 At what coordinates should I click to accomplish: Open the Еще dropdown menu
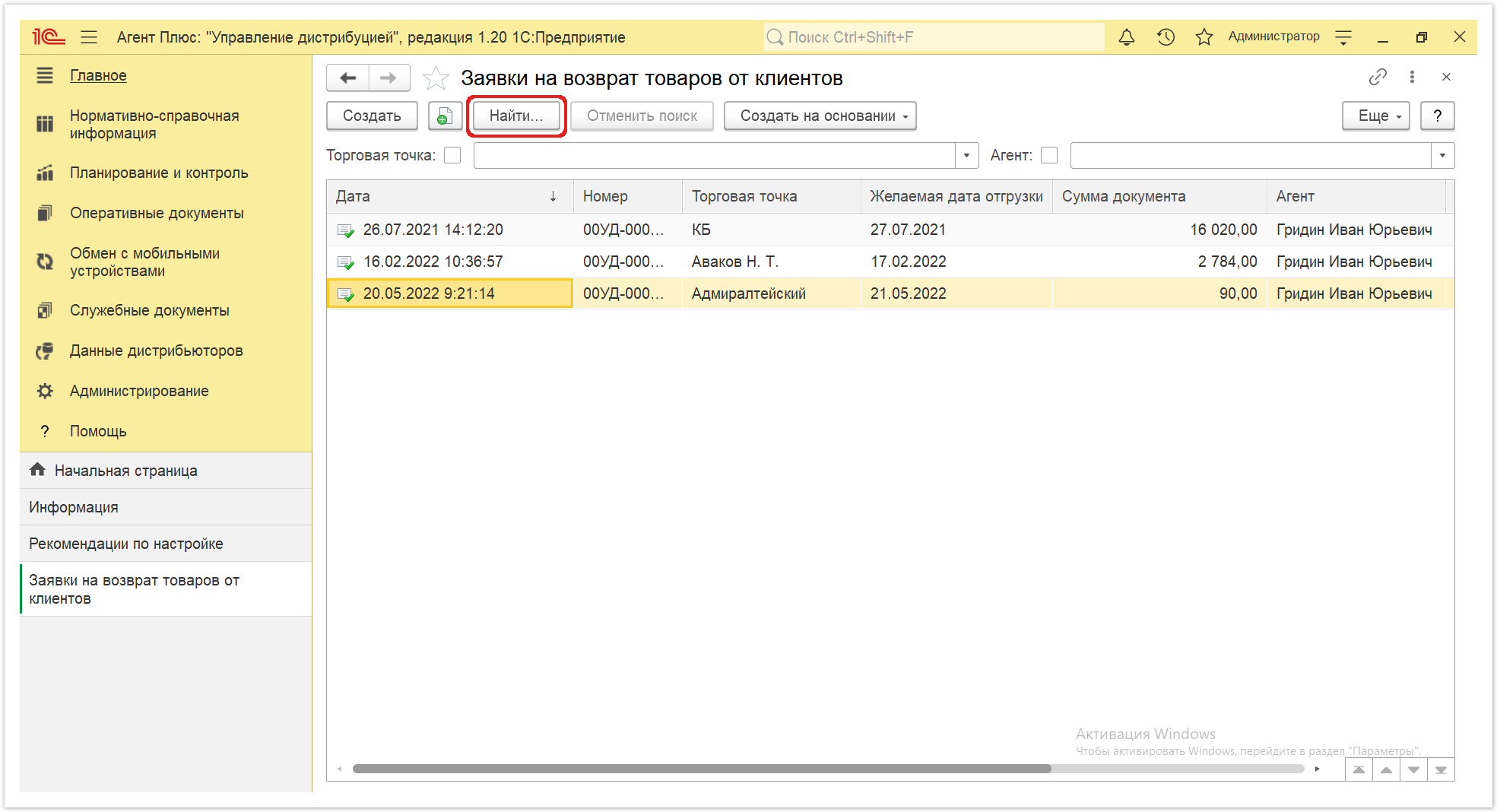coord(1376,116)
